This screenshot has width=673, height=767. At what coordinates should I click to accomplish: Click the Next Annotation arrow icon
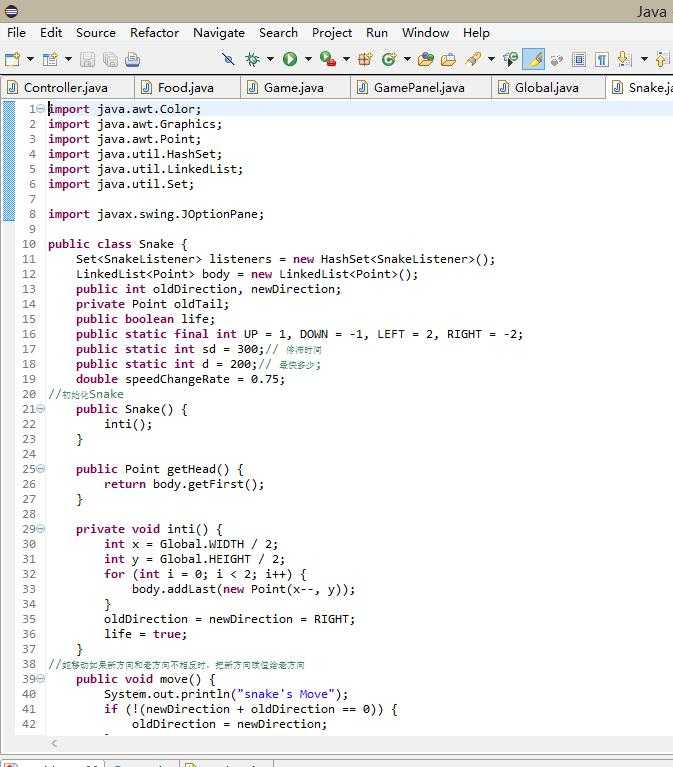coord(624,59)
